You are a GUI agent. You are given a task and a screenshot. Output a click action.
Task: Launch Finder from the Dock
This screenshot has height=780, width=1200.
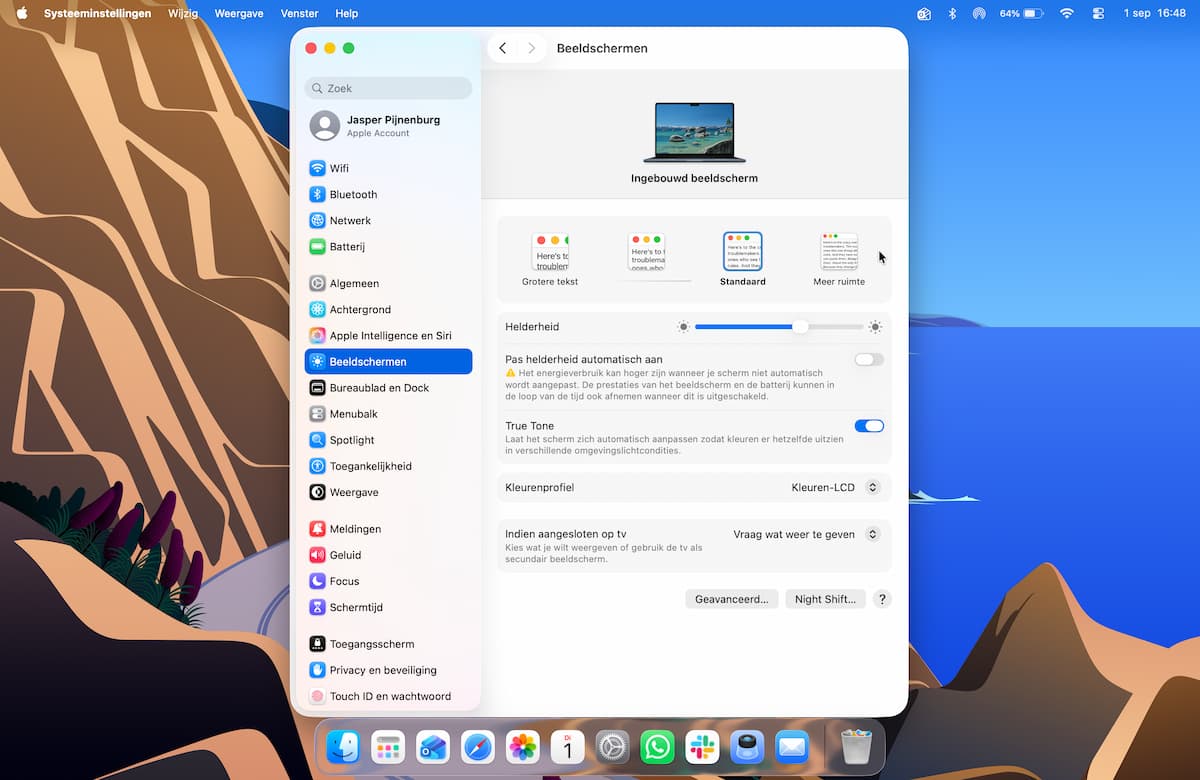coord(343,746)
